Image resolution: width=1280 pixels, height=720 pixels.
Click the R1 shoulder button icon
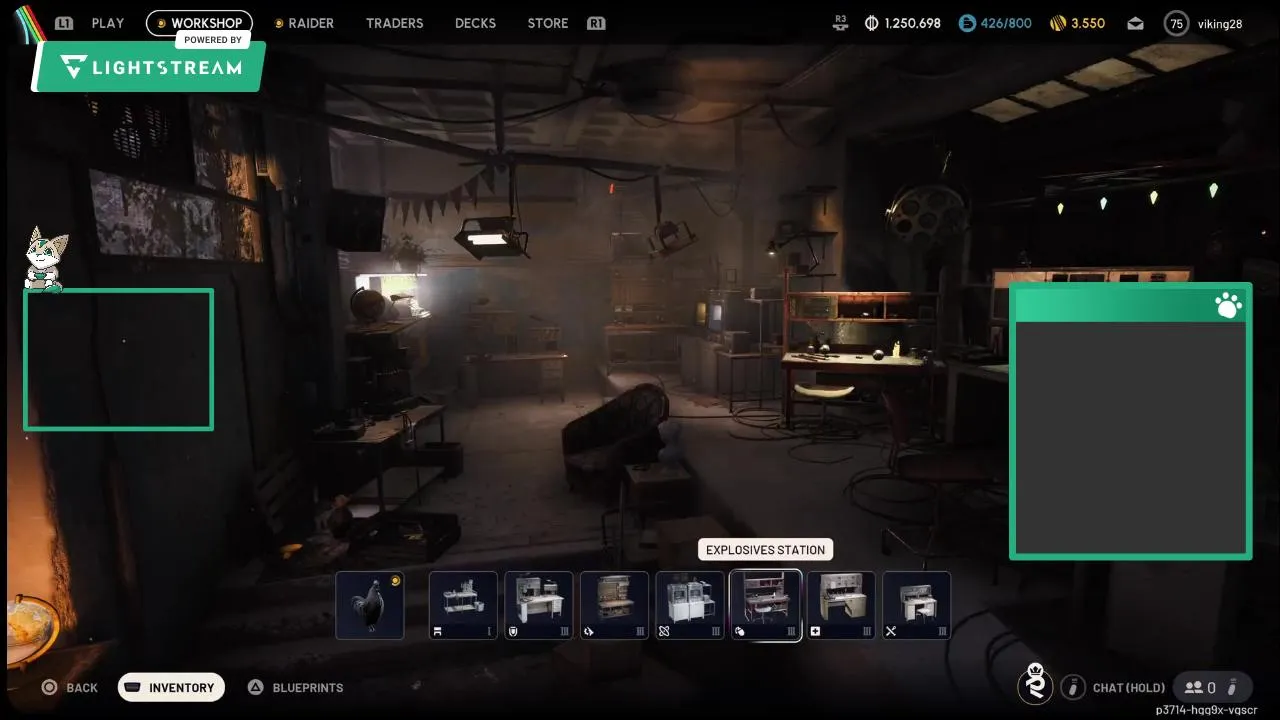(x=596, y=23)
